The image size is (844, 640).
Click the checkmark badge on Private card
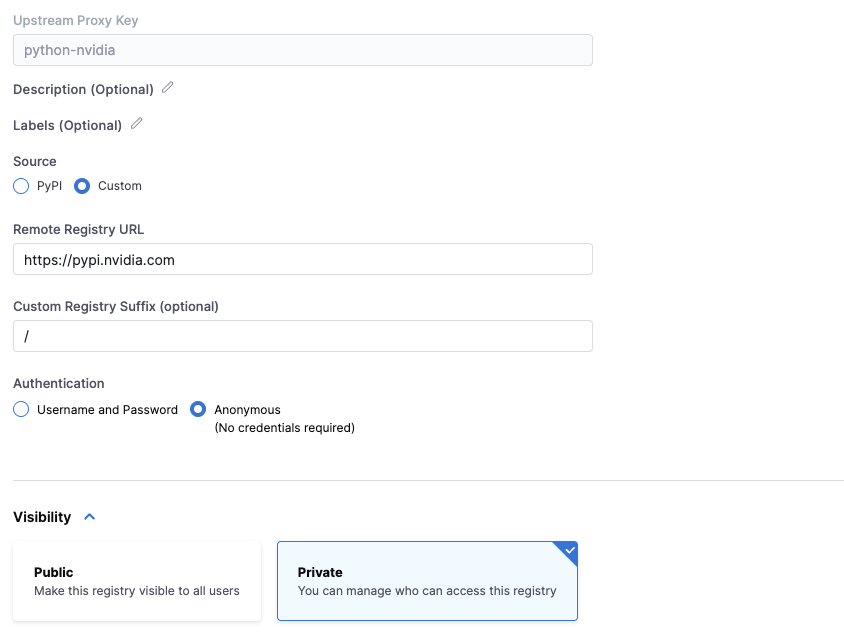pyautogui.click(x=568, y=550)
